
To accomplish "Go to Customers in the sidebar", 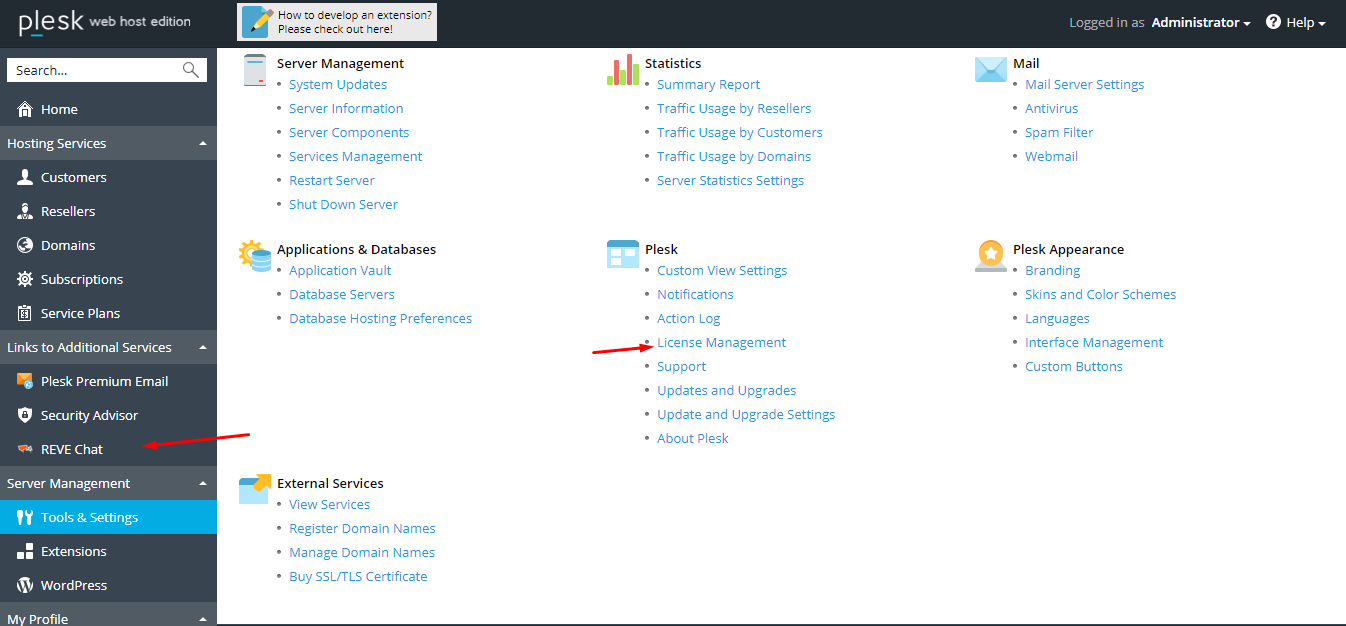I will click(x=73, y=177).
